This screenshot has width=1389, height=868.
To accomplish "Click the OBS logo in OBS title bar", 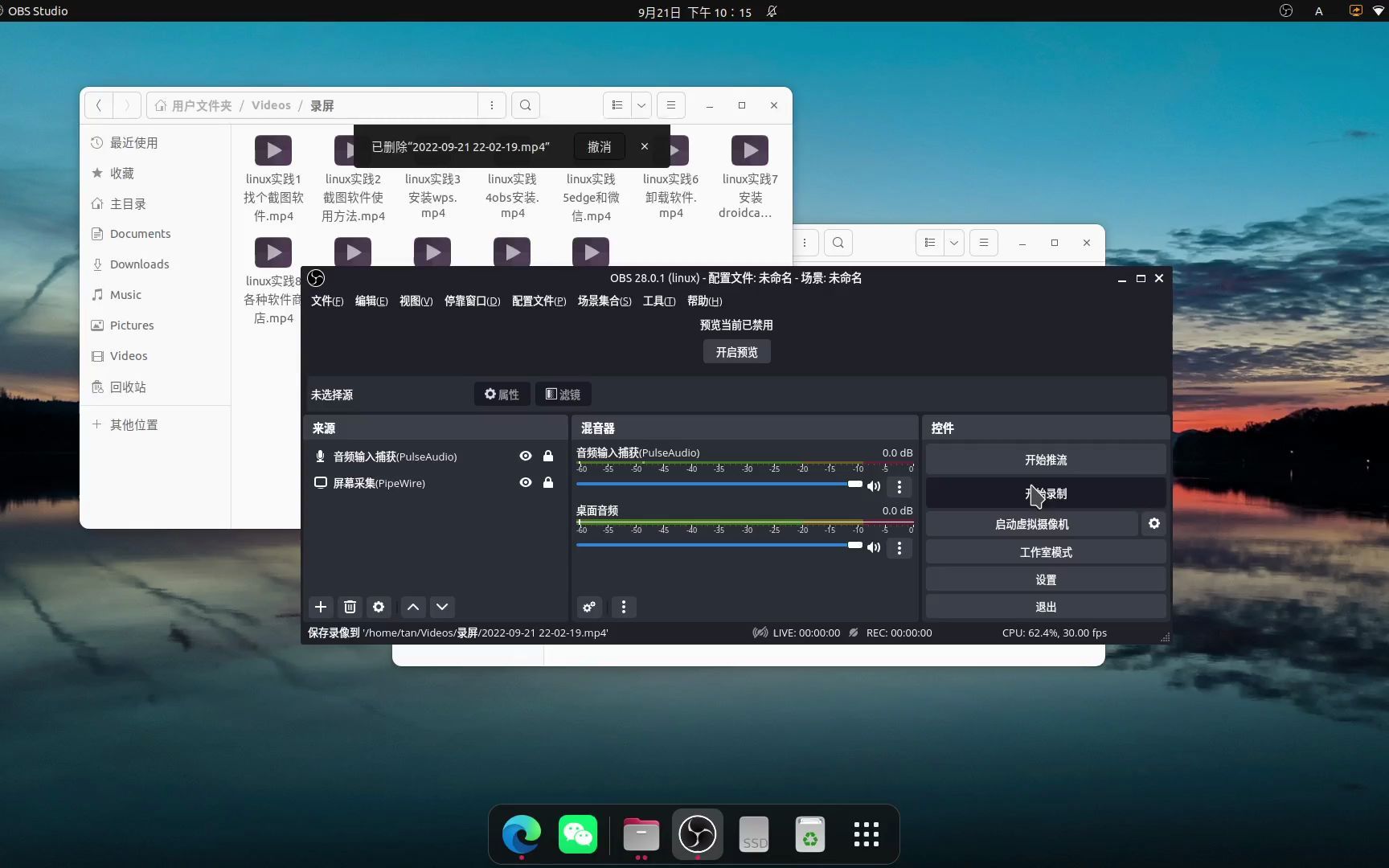I will pos(316,278).
